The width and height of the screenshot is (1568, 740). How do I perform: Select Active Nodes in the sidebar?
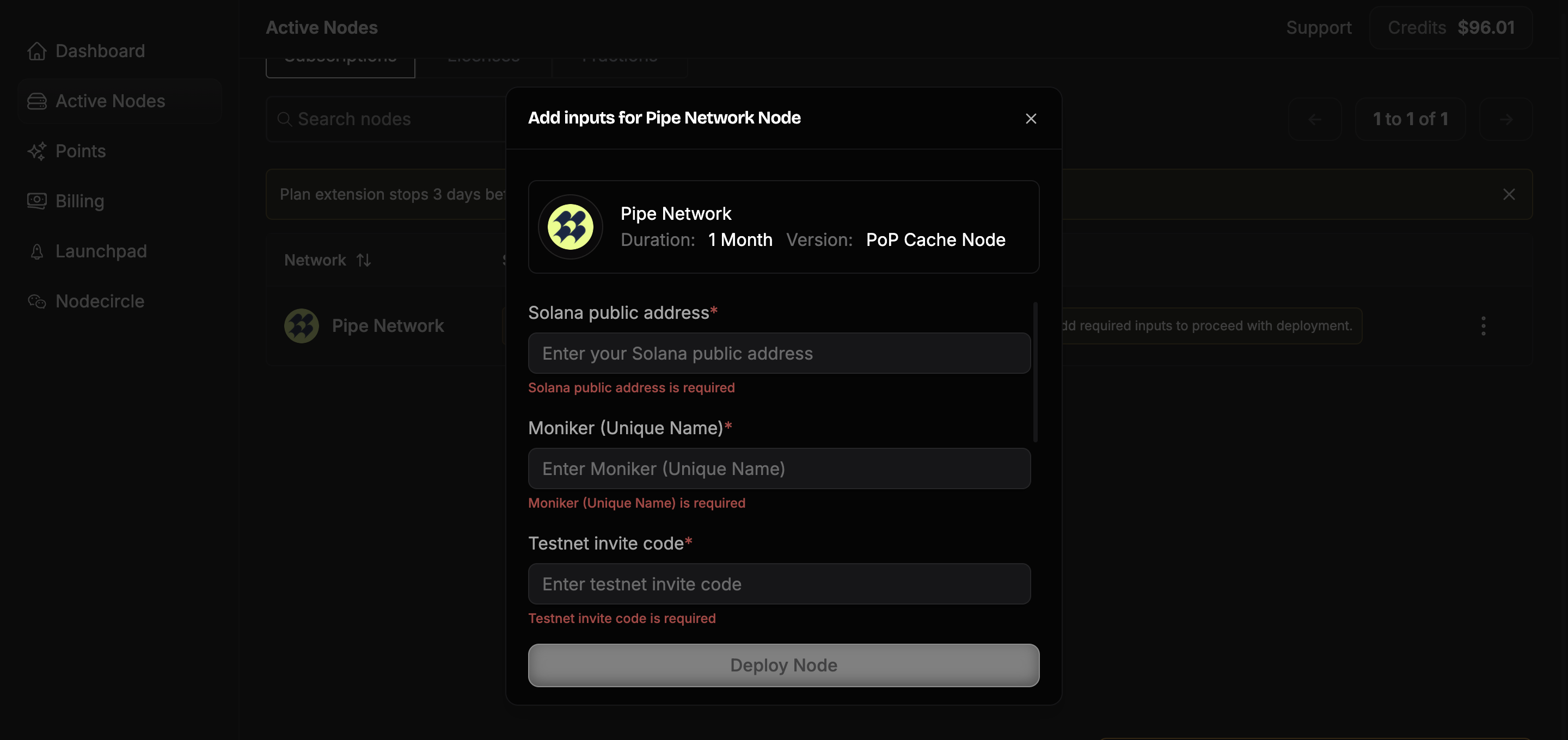(119, 101)
